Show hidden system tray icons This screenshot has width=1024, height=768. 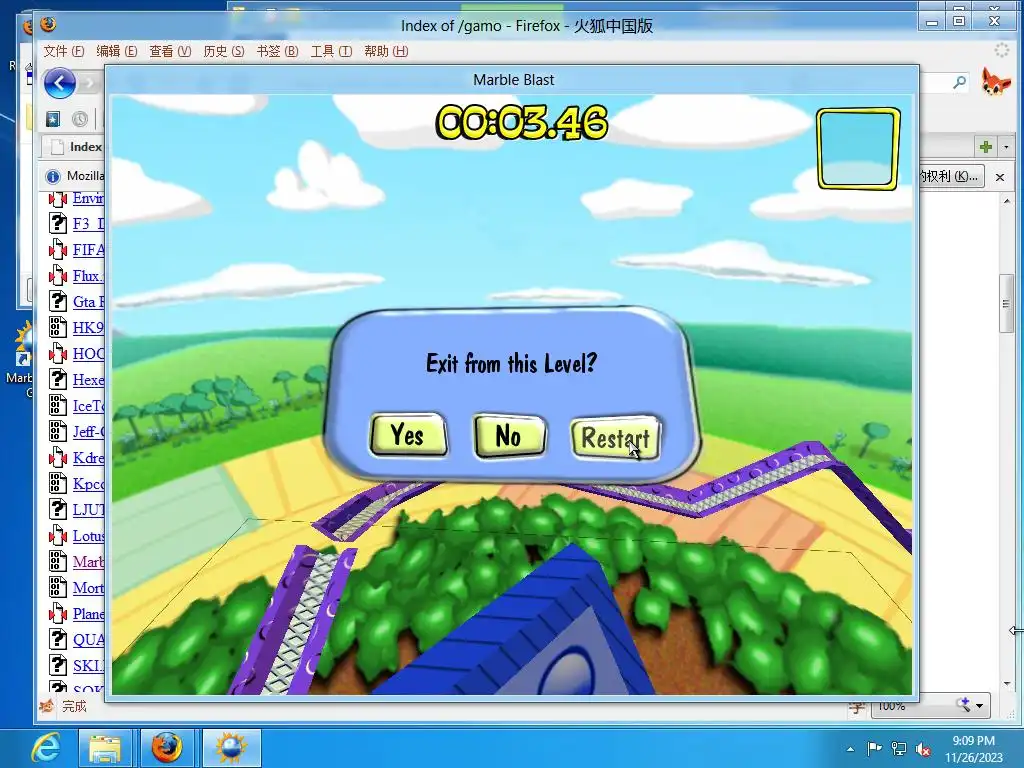click(x=850, y=749)
